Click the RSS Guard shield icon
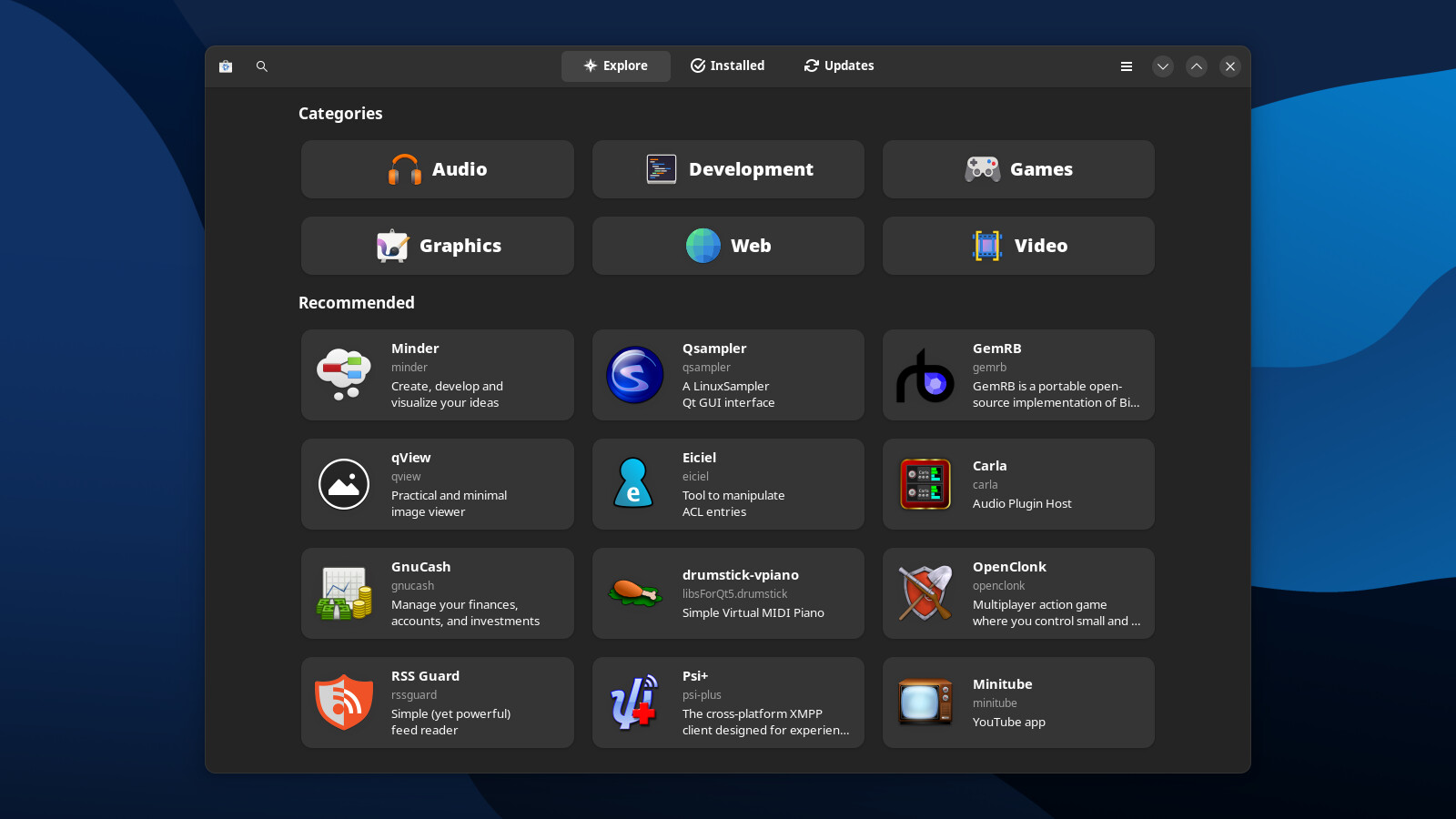This screenshot has height=819, width=1456. point(344,703)
